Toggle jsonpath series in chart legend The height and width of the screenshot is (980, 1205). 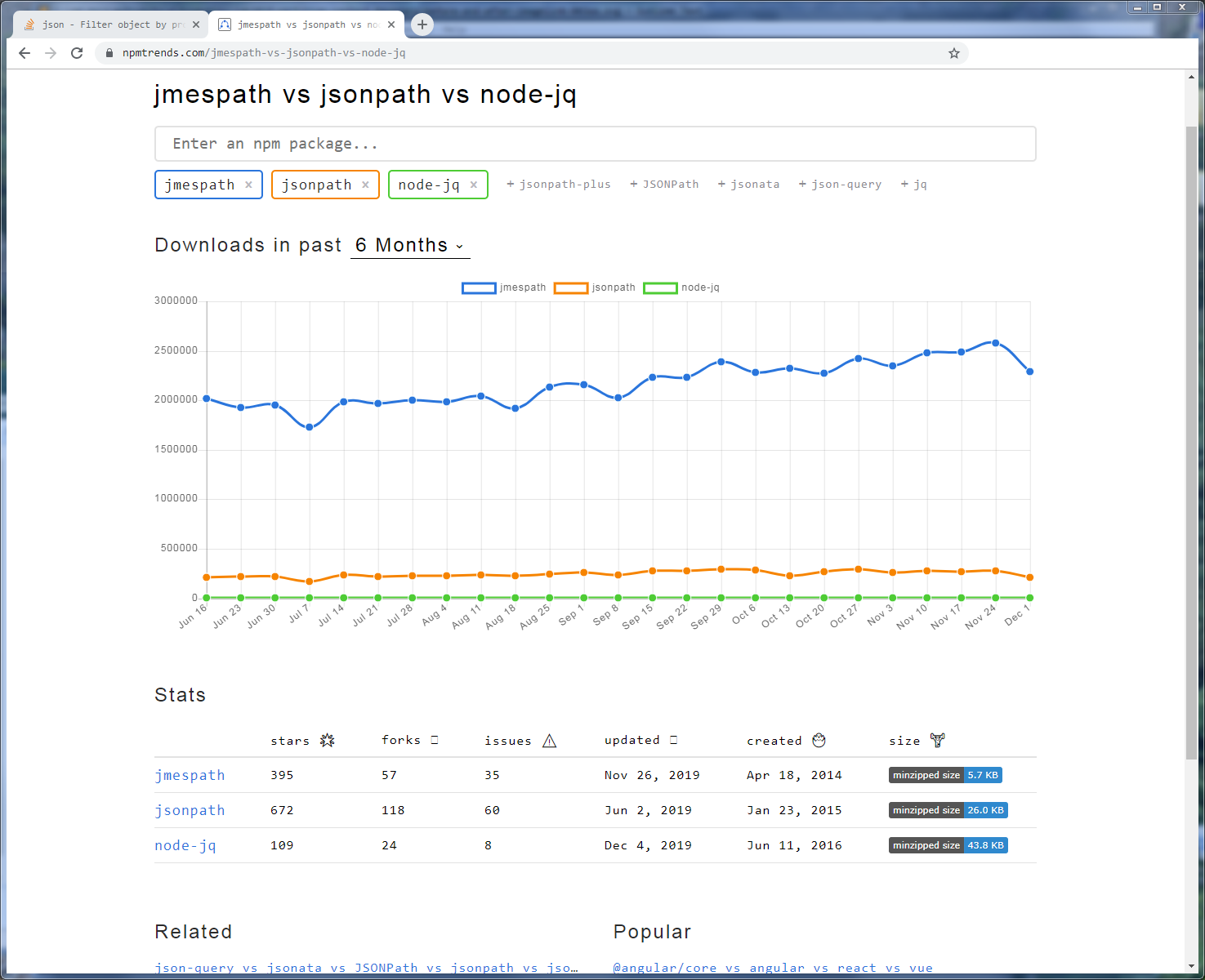[595, 287]
